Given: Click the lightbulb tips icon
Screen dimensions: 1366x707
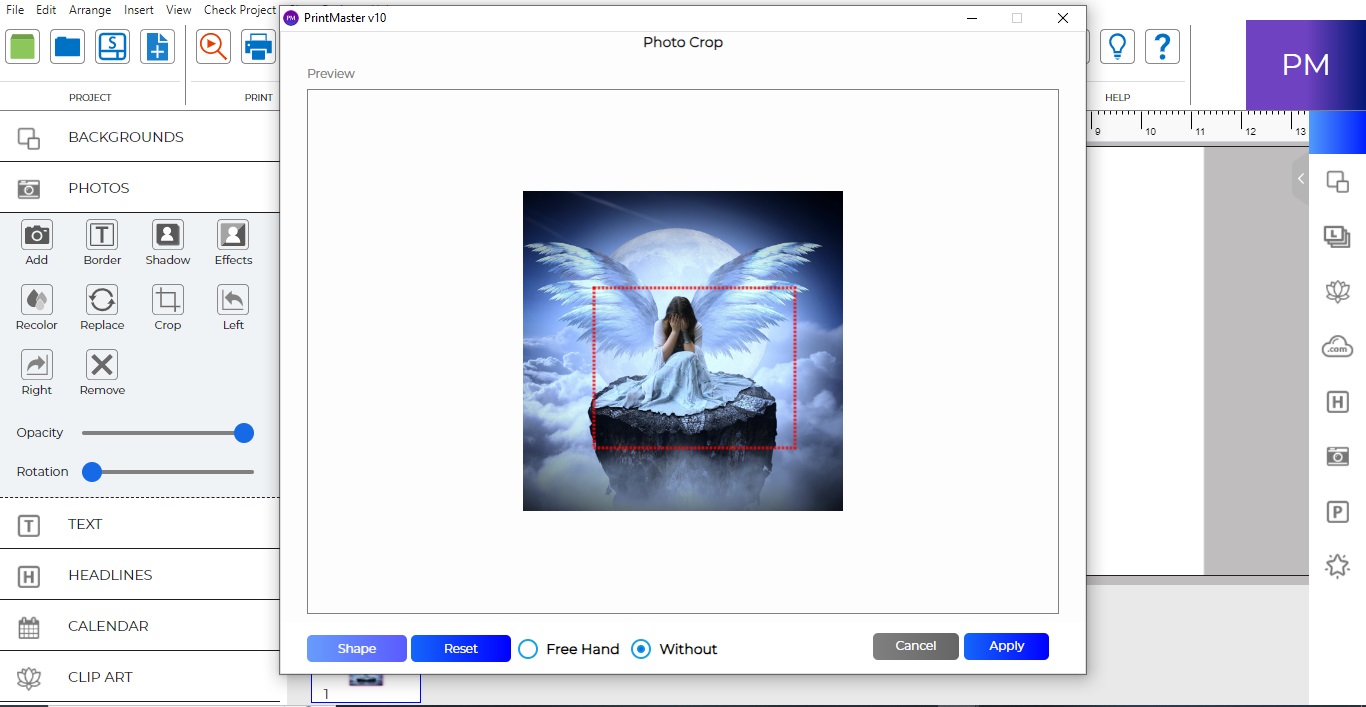Looking at the screenshot, I should point(1117,46).
